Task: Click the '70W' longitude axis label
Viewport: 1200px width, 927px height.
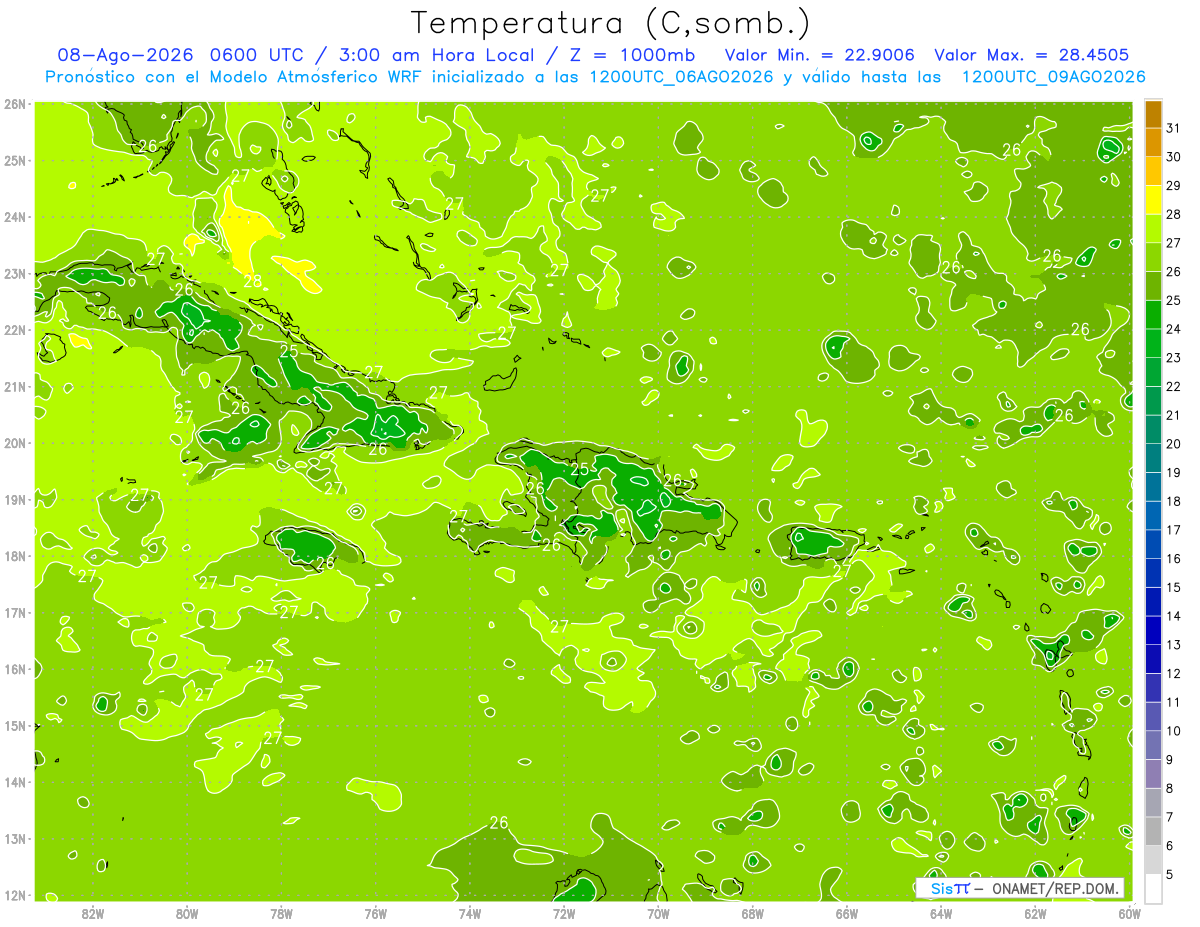Action: click(x=658, y=913)
